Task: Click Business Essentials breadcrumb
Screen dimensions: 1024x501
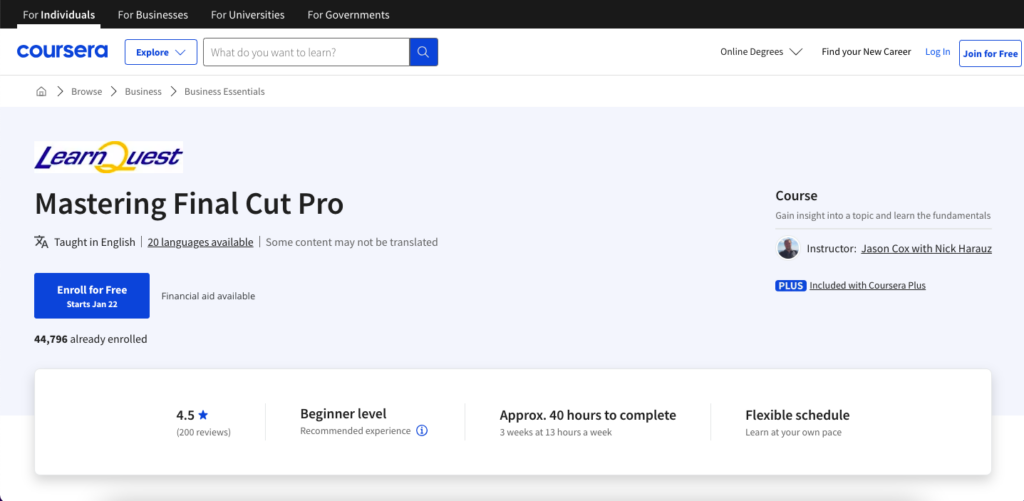Action: click(x=225, y=91)
